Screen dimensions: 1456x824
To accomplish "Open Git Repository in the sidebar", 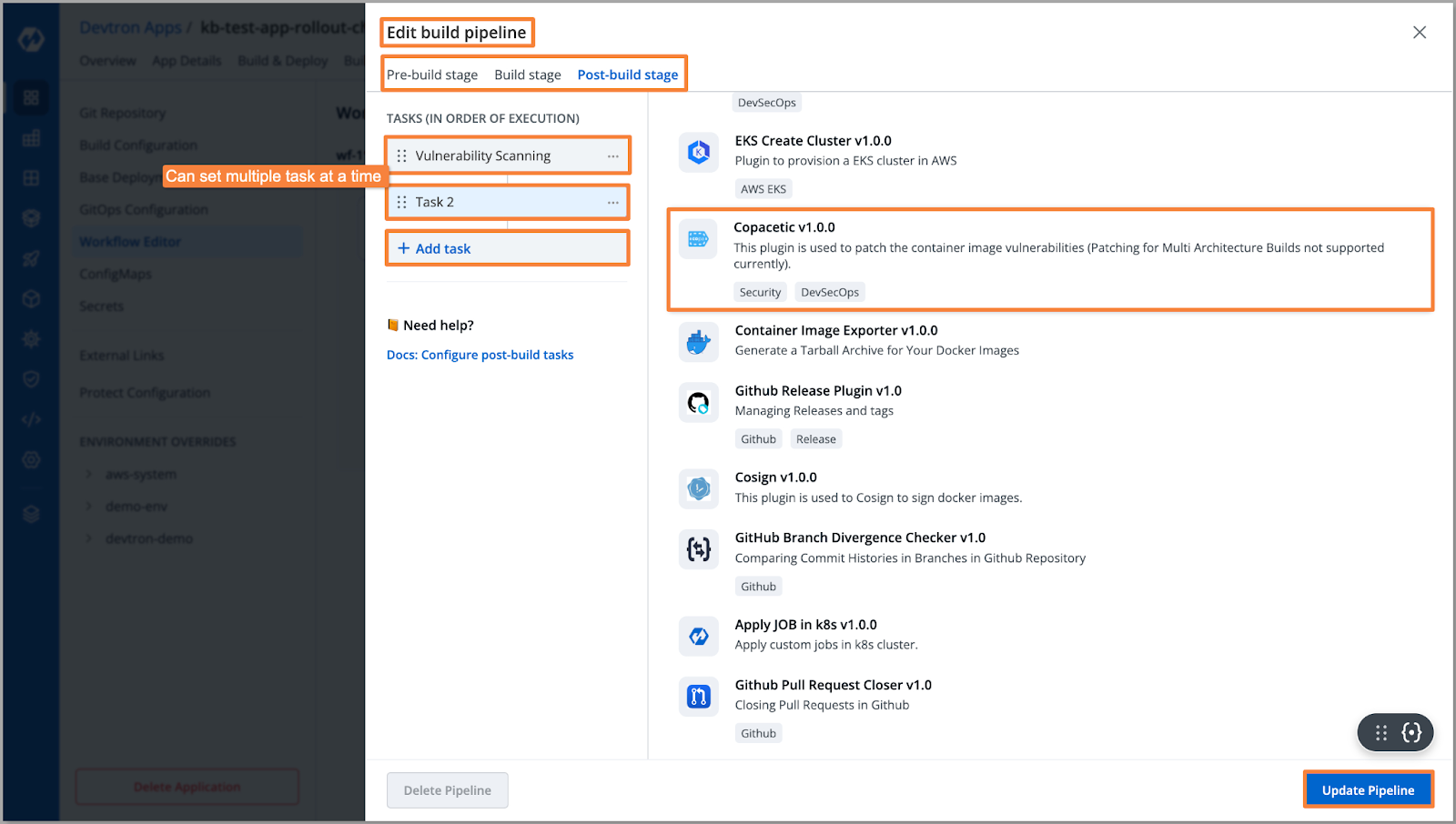I will (x=123, y=113).
